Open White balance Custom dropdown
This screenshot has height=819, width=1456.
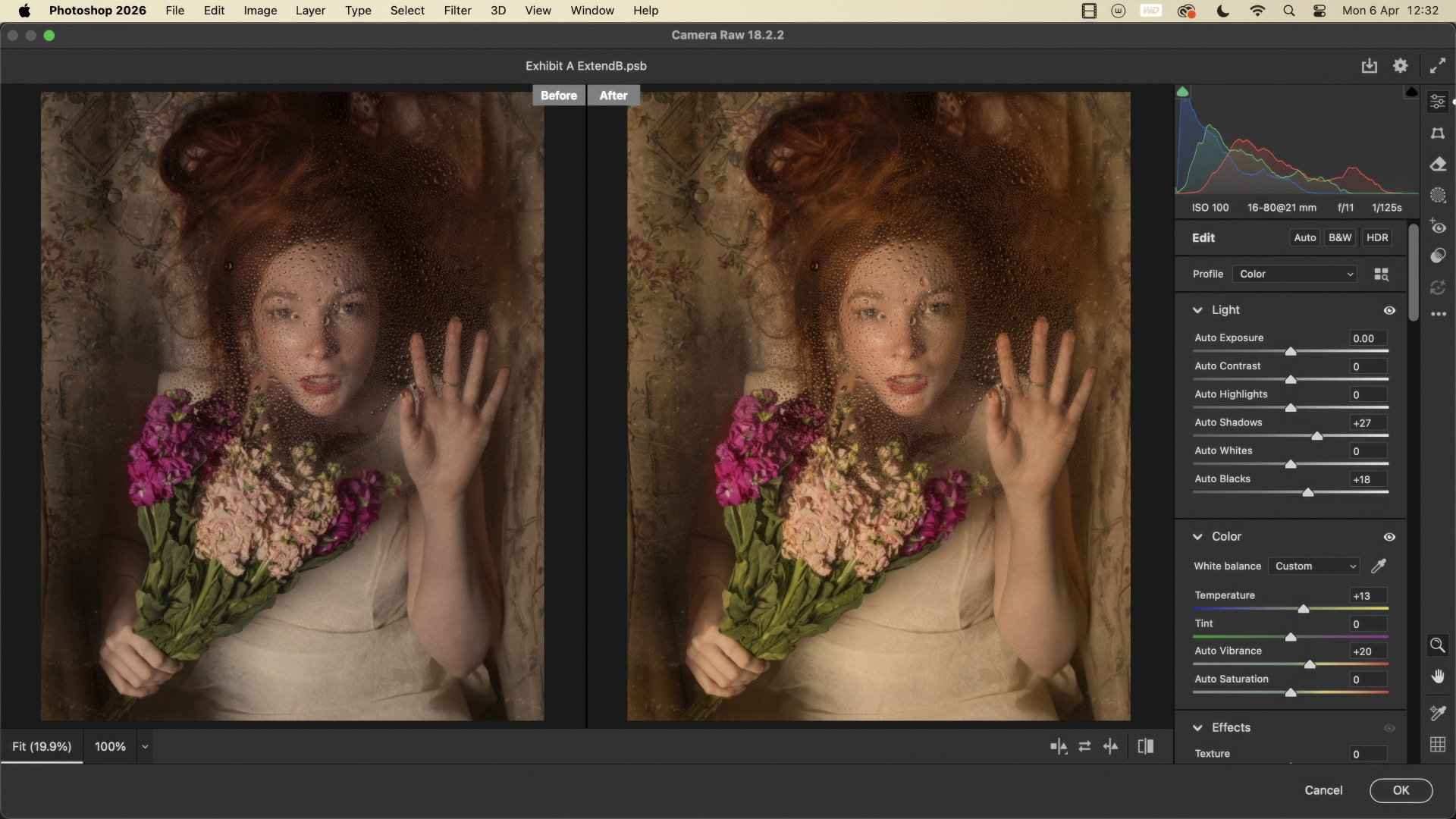1316,566
